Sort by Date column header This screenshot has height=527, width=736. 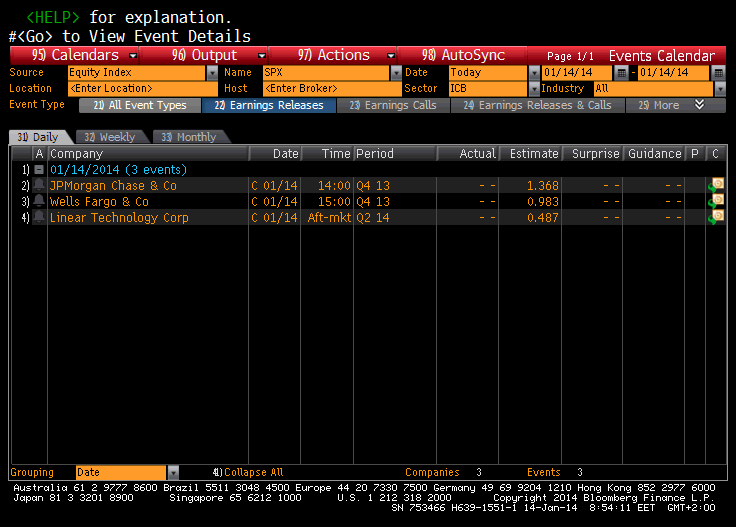[275, 153]
